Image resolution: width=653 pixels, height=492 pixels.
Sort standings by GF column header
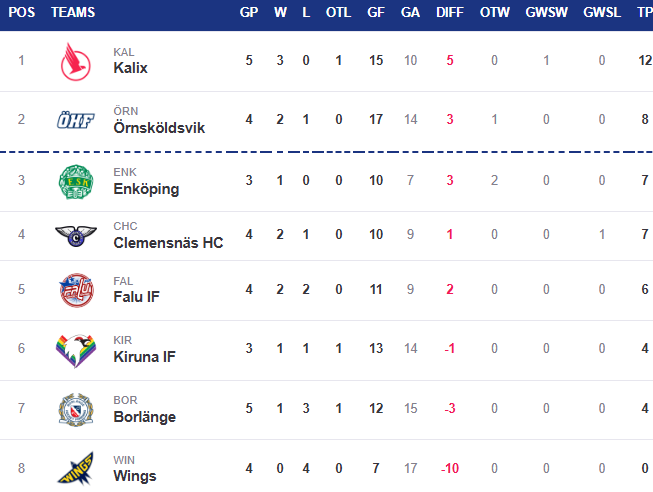[x=376, y=12]
